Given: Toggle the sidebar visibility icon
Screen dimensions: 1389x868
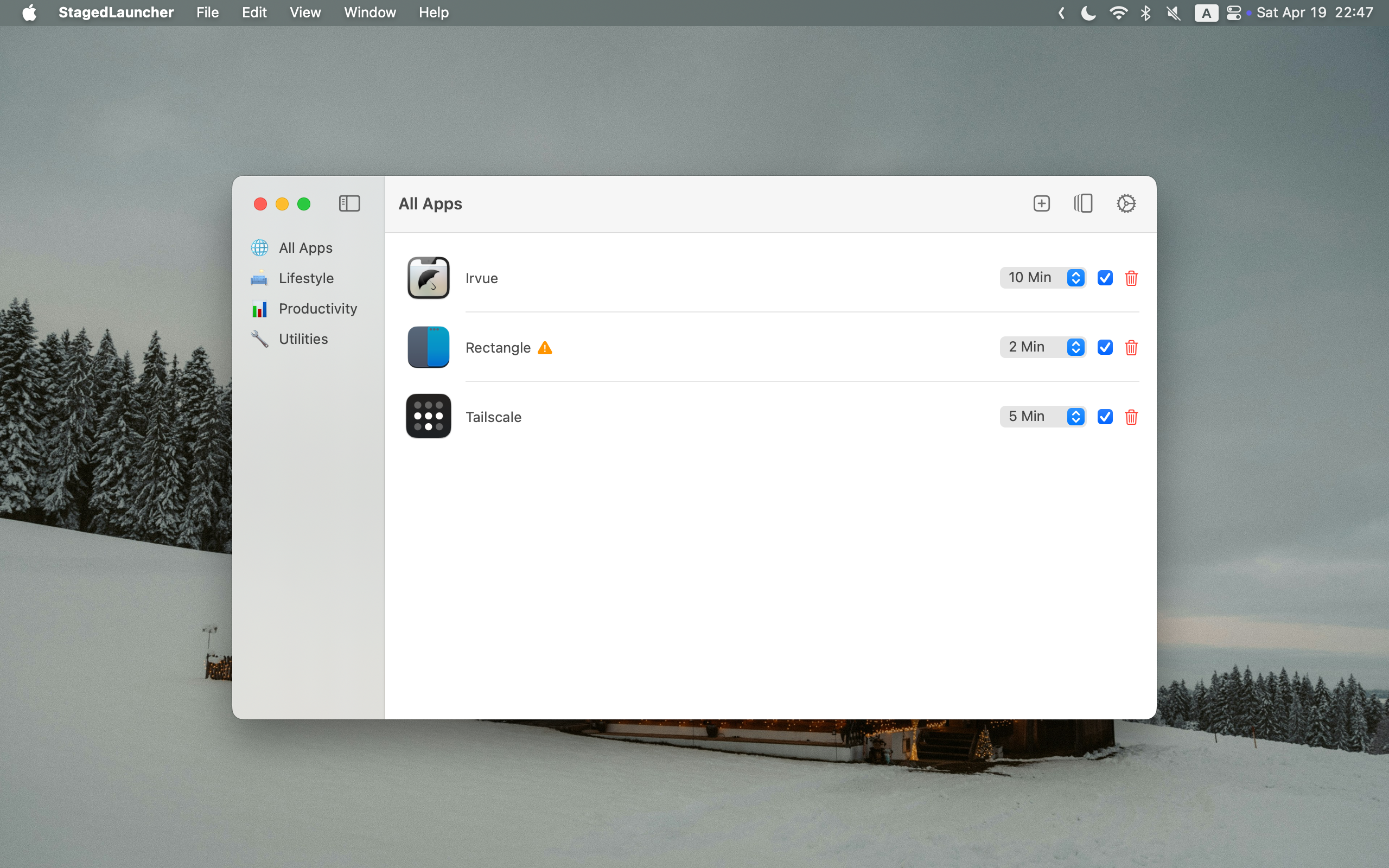Looking at the screenshot, I should tap(349, 203).
